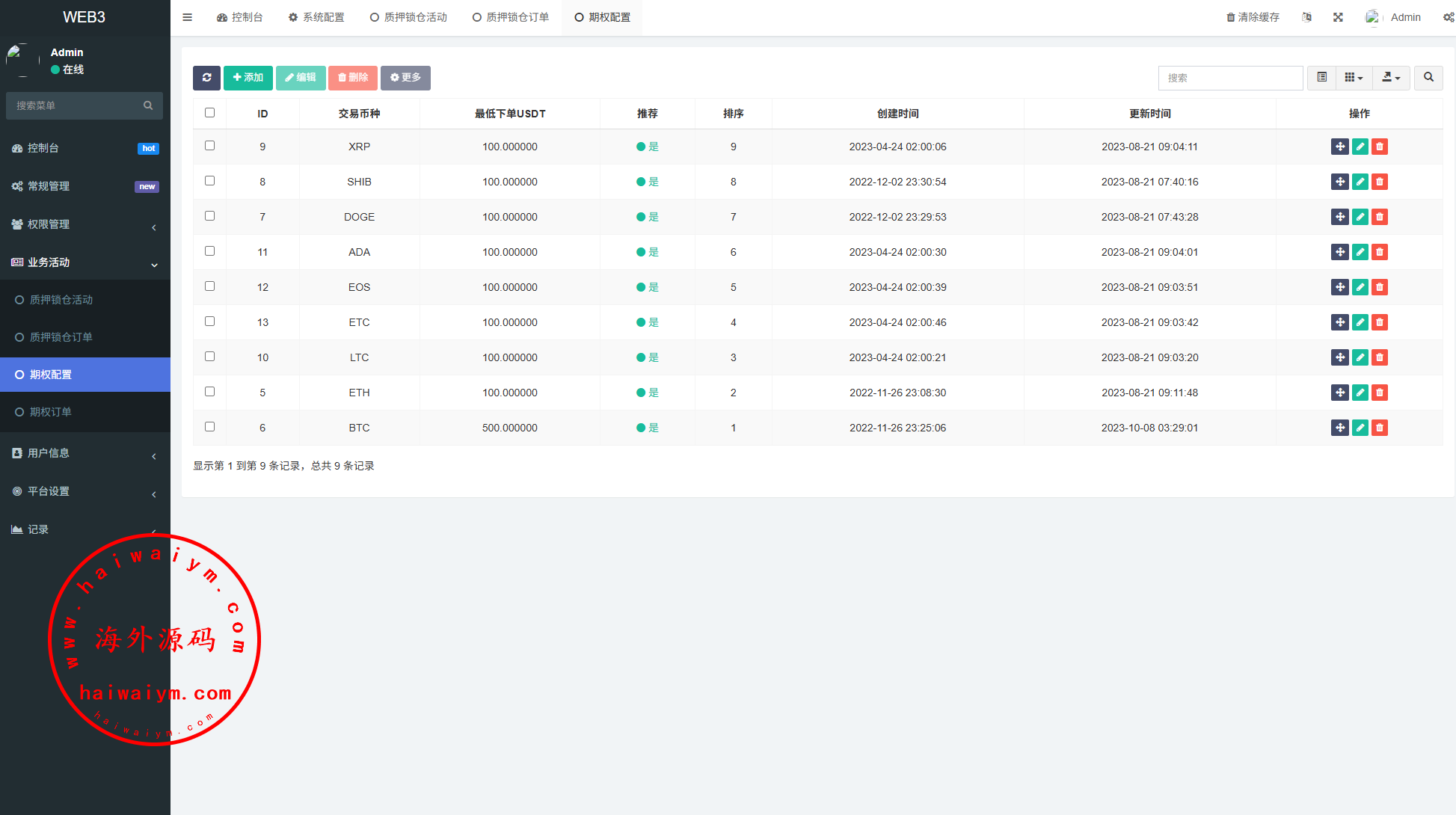The image size is (1456, 815).
Task: Click the red delete icon for BTC row
Action: point(1380,428)
